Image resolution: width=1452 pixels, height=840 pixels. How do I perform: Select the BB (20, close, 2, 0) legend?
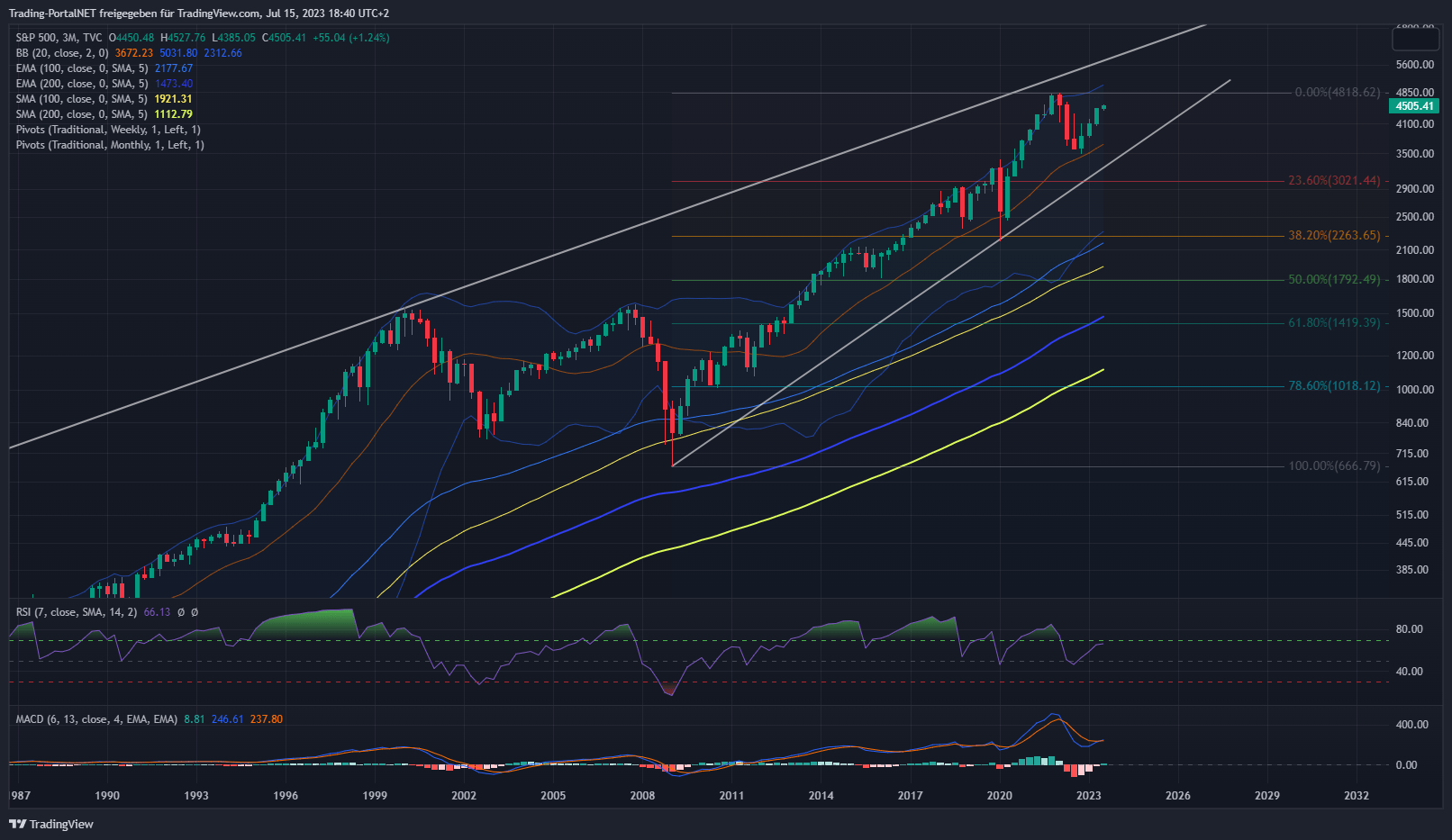pyautogui.click(x=61, y=53)
